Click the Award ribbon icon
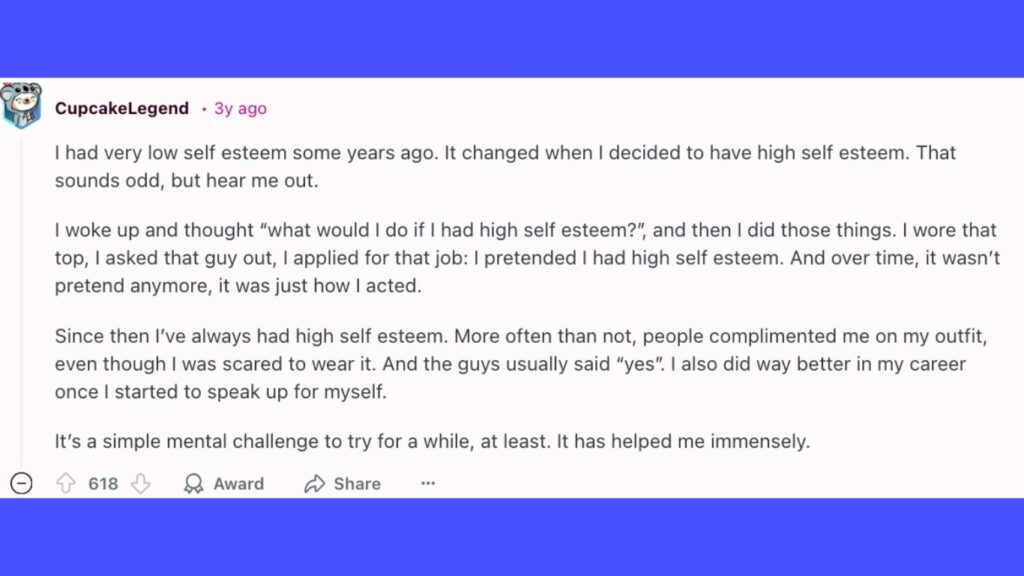This screenshot has height=576, width=1024. point(194,484)
